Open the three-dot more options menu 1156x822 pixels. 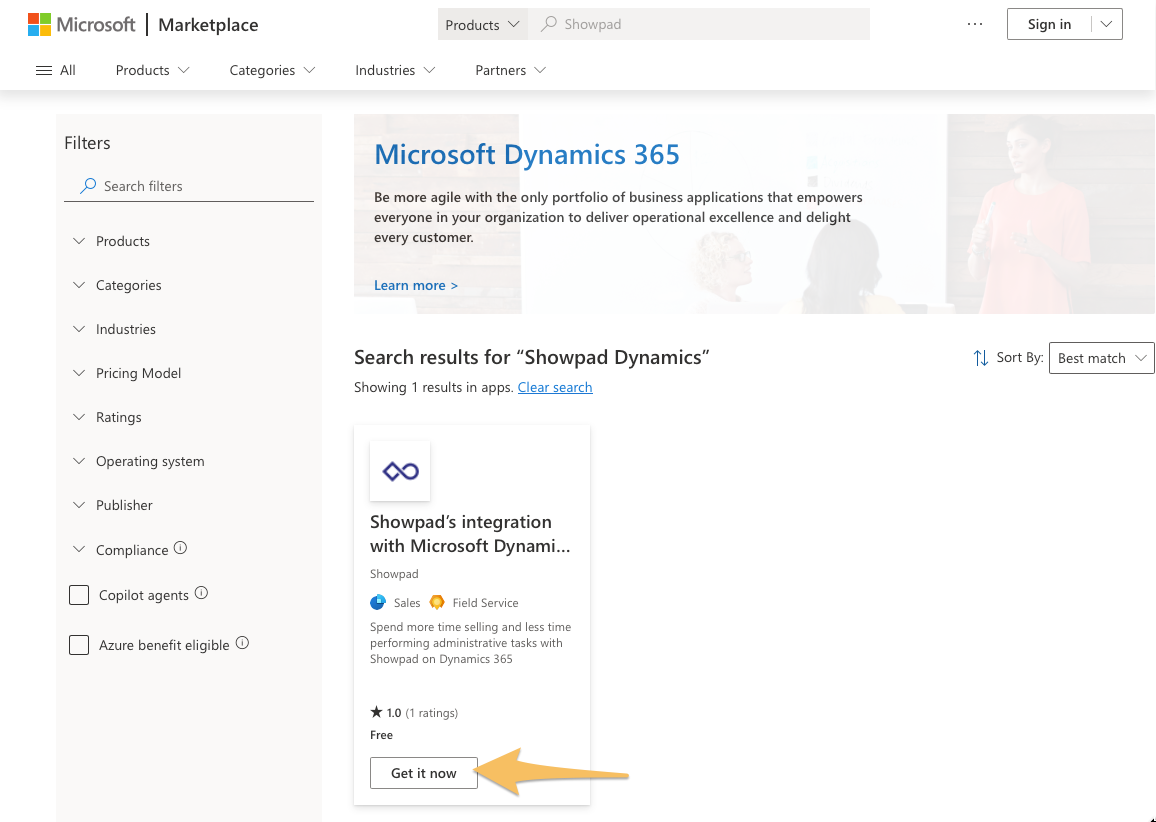coord(975,24)
